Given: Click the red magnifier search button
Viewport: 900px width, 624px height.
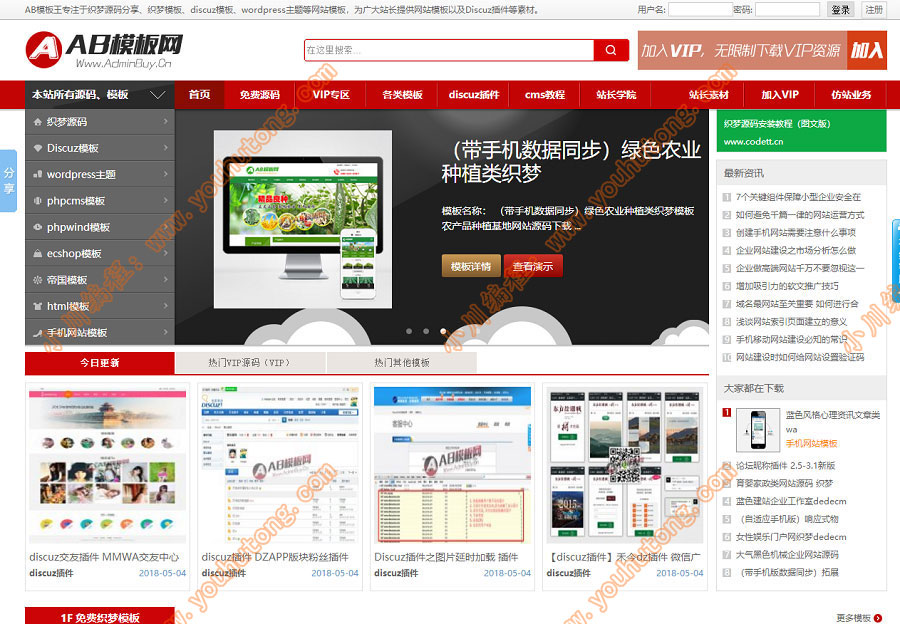Looking at the screenshot, I should point(611,50).
